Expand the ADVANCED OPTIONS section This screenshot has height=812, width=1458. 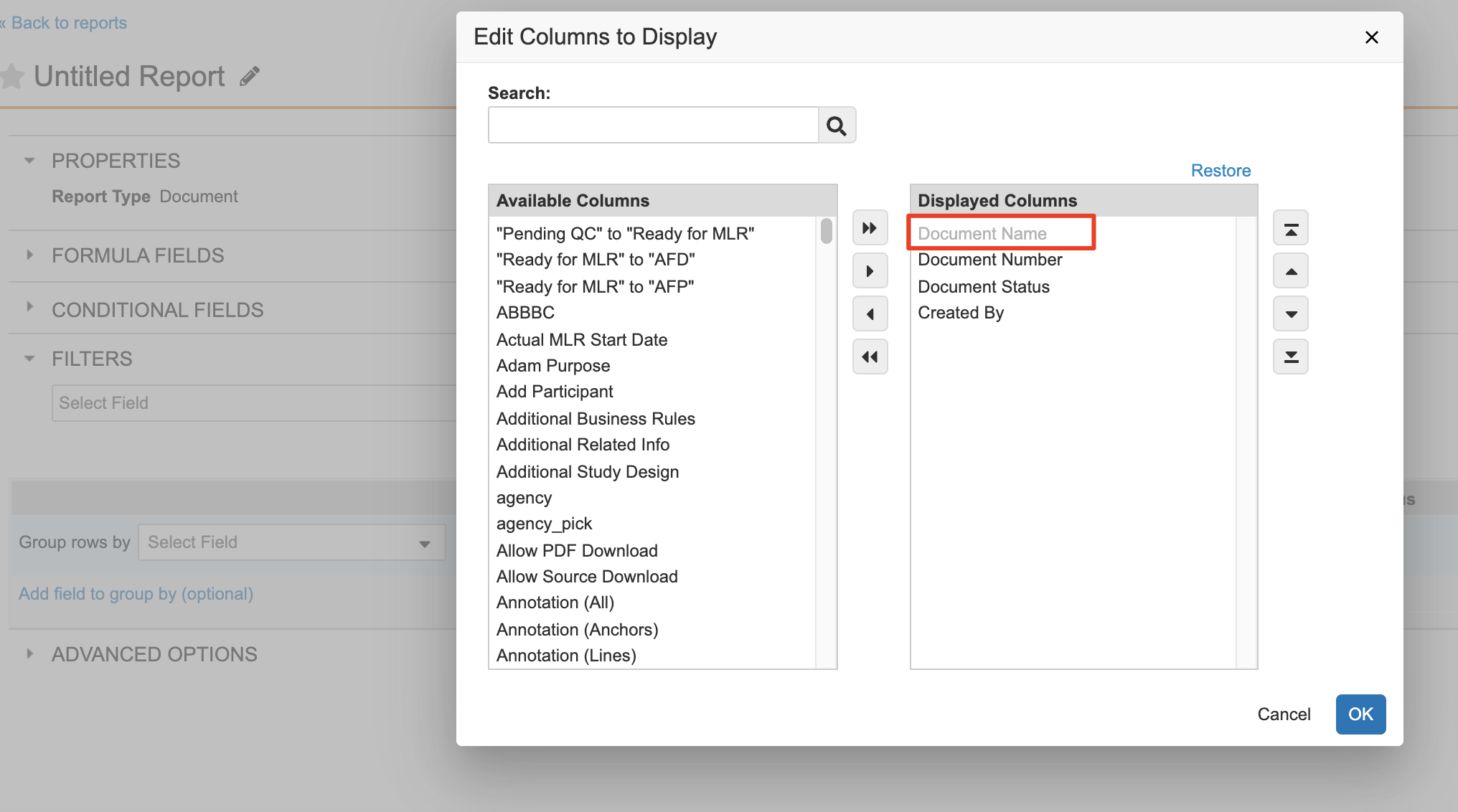coord(29,653)
